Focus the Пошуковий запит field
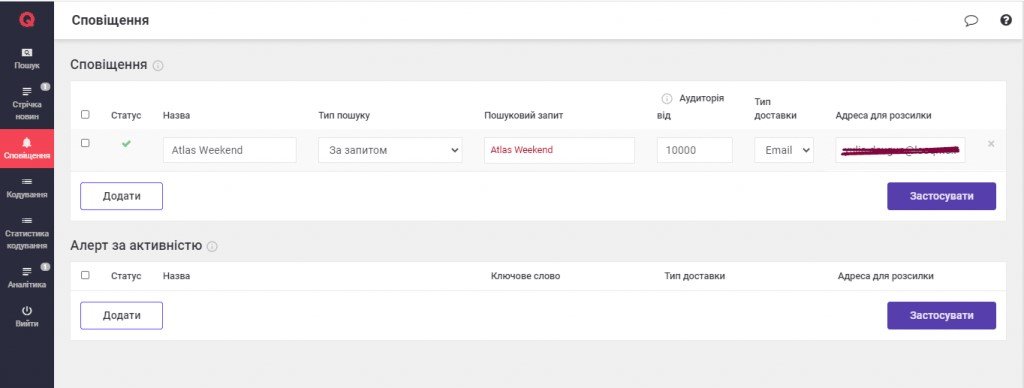Viewport: 1024px width, 388px height. tap(560, 150)
